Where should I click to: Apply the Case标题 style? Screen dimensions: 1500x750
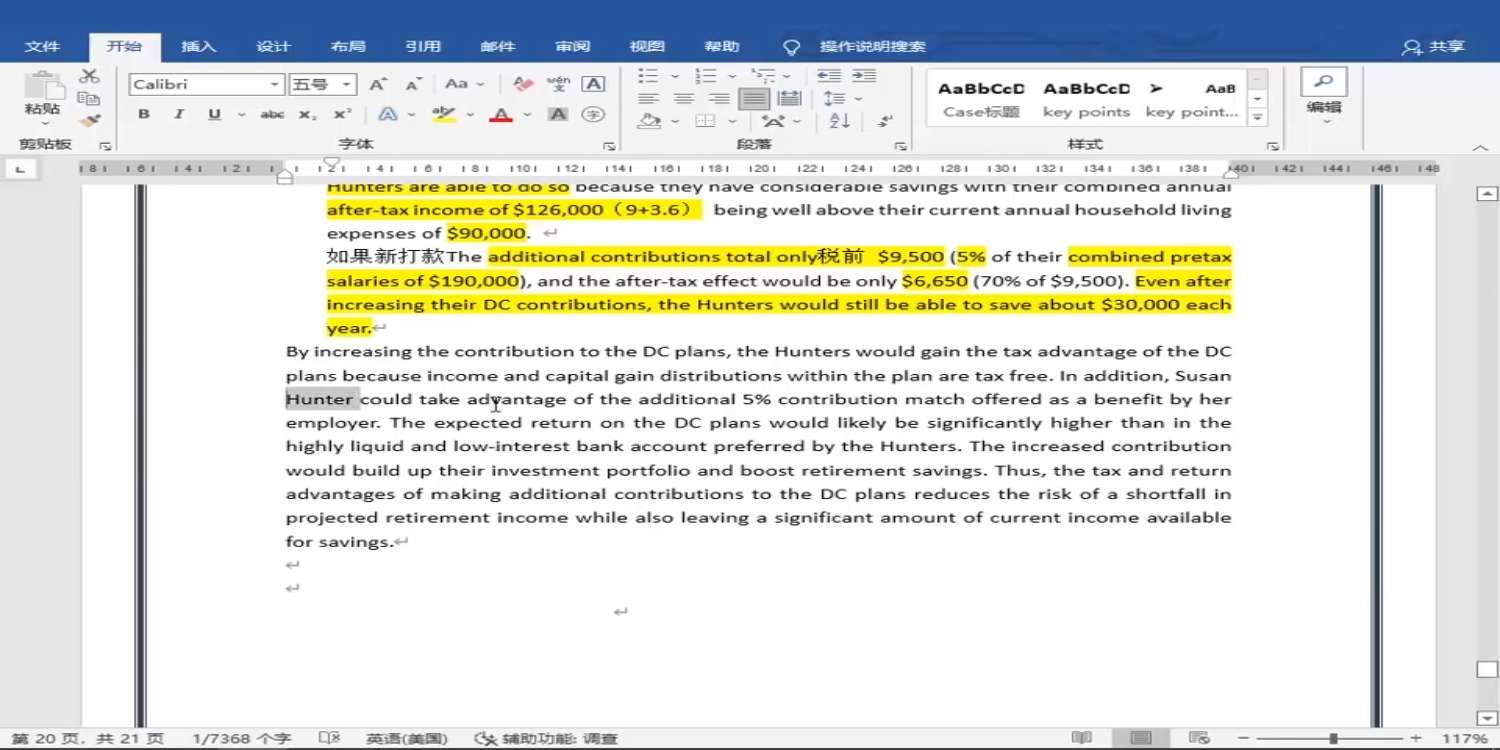[x=981, y=100]
